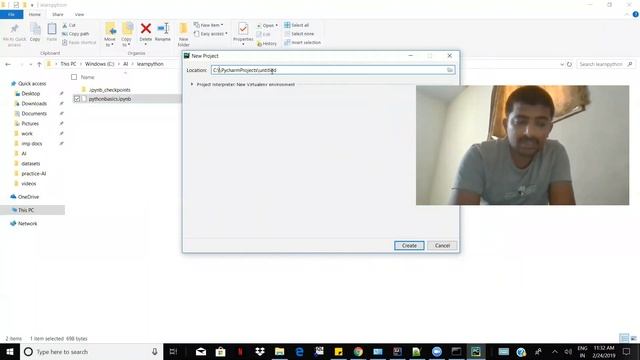Open the ribbon's Open dropdown
This screenshot has width=640, height=360.
pyautogui.click(x=267, y=25)
